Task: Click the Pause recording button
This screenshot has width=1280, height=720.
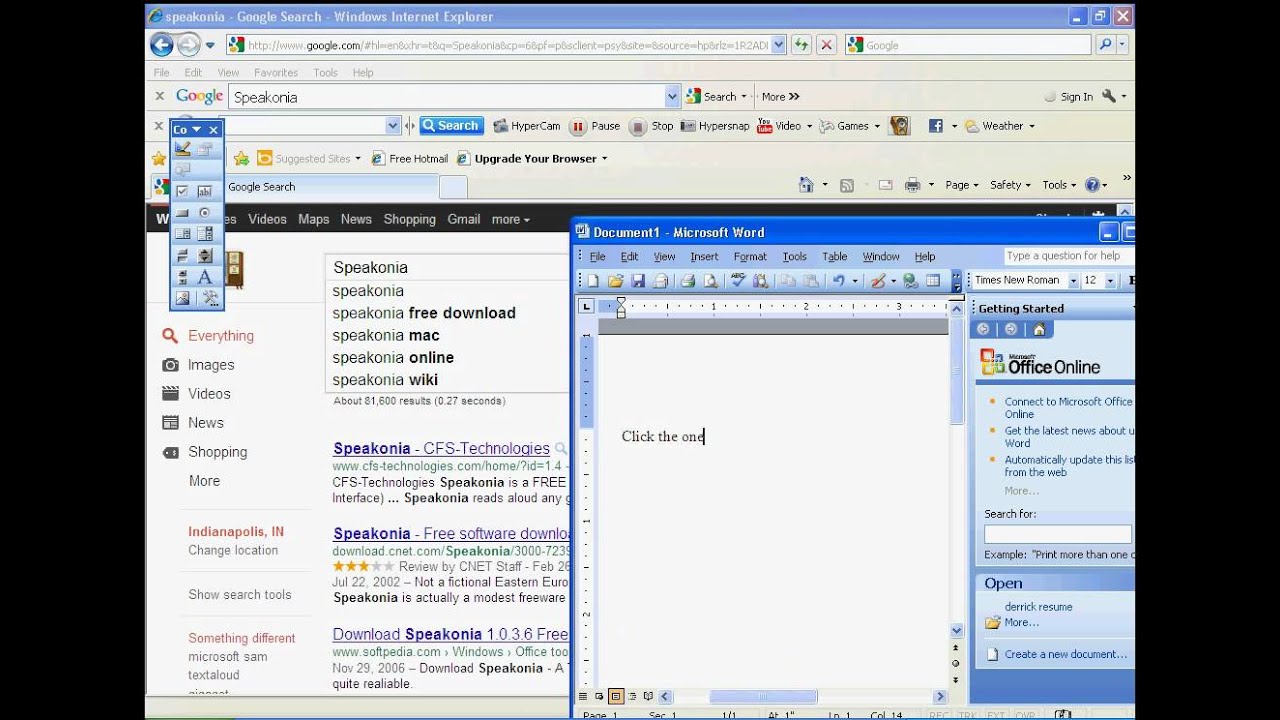Action: tap(595, 126)
